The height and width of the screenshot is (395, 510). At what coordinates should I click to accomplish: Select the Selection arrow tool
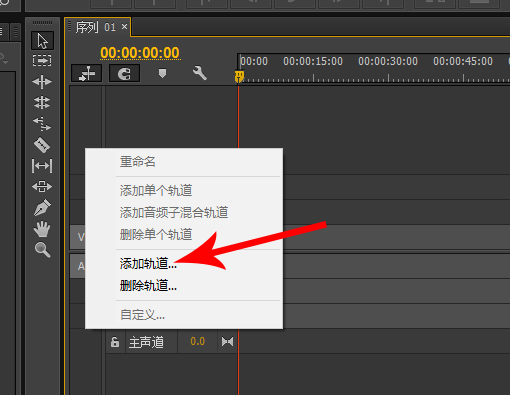42,41
